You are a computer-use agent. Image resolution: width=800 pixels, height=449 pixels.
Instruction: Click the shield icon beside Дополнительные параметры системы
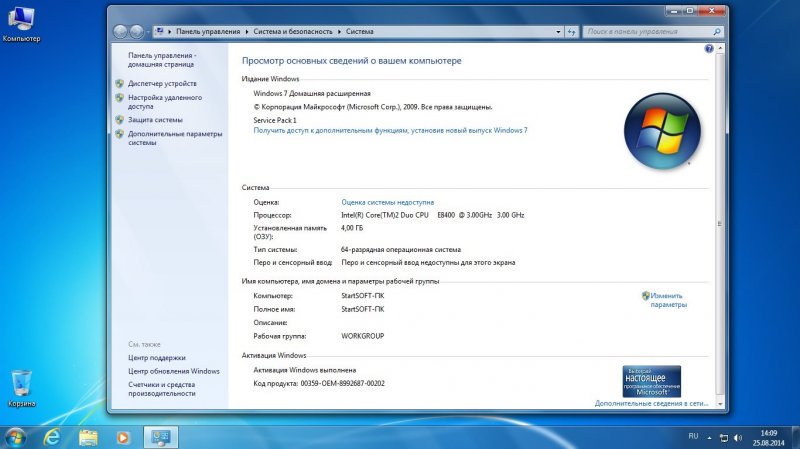[x=119, y=134]
